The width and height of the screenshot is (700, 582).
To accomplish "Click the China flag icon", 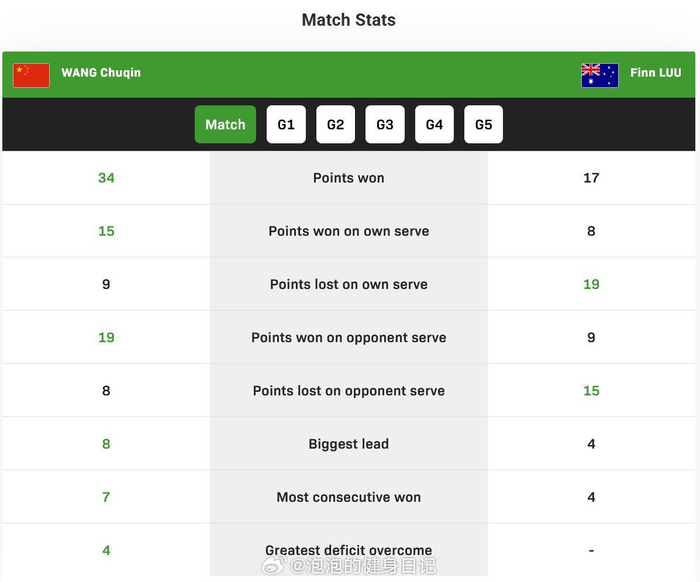I will [31, 75].
